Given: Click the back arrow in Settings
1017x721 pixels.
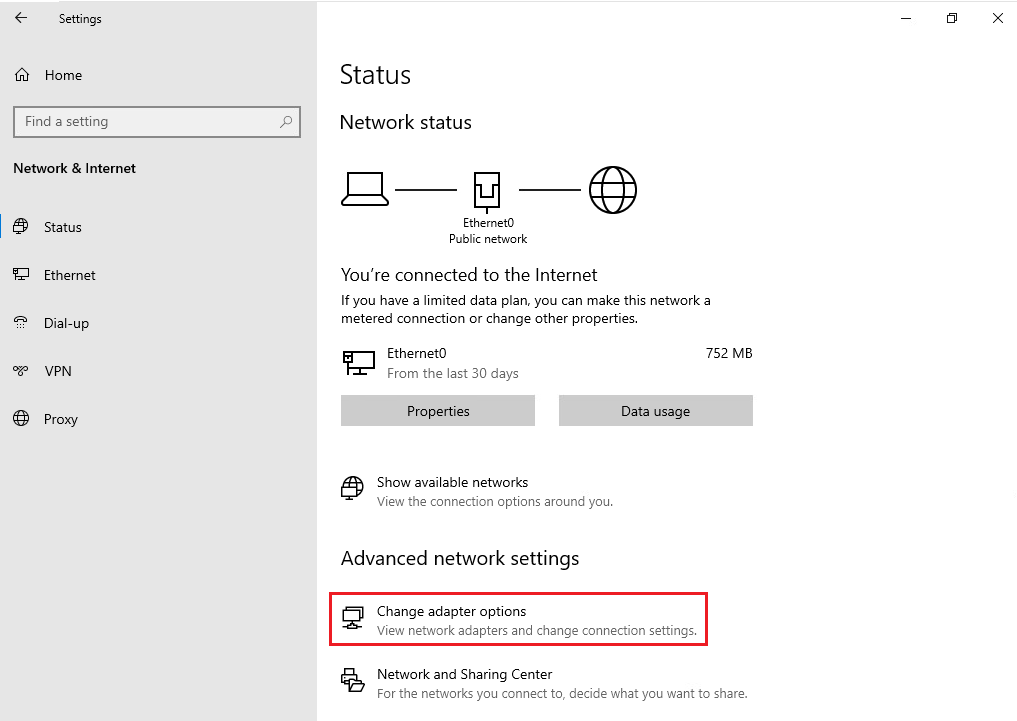Looking at the screenshot, I should point(21,18).
